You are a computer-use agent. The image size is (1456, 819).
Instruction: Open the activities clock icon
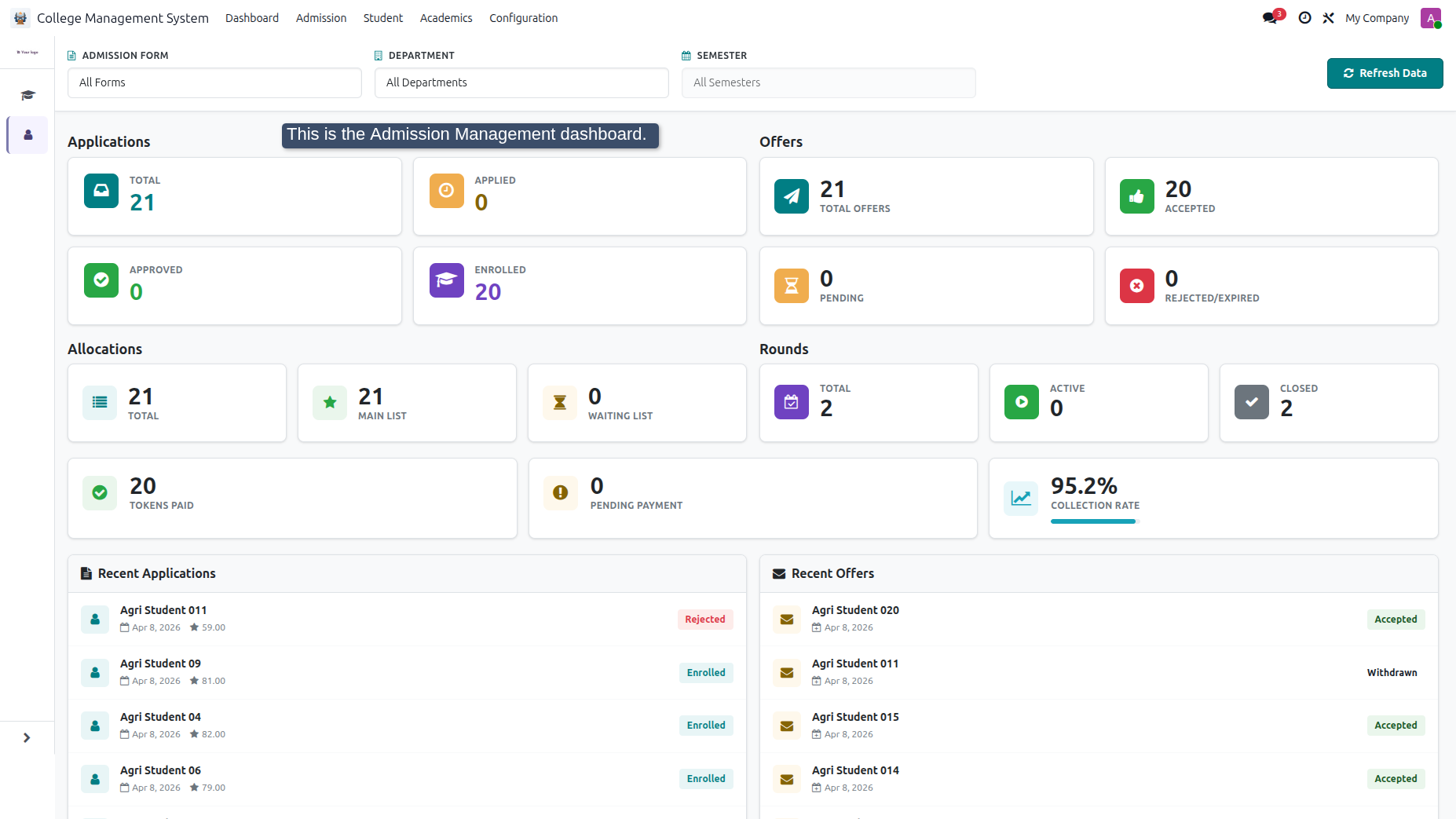[x=1304, y=17]
